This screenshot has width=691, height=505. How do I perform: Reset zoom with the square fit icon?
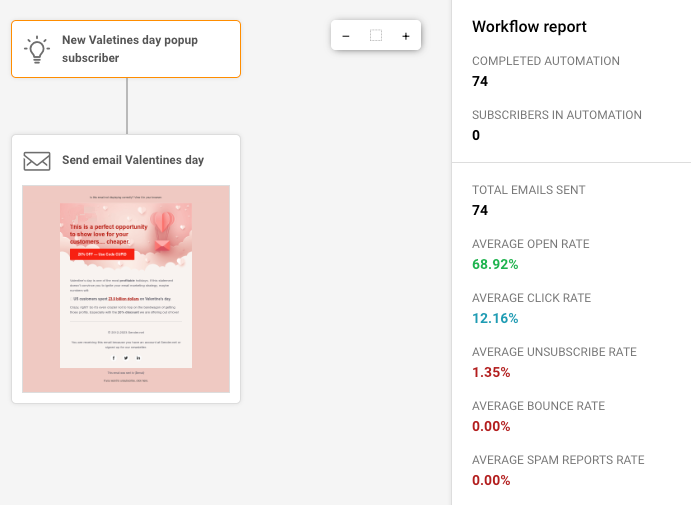click(x=376, y=36)
